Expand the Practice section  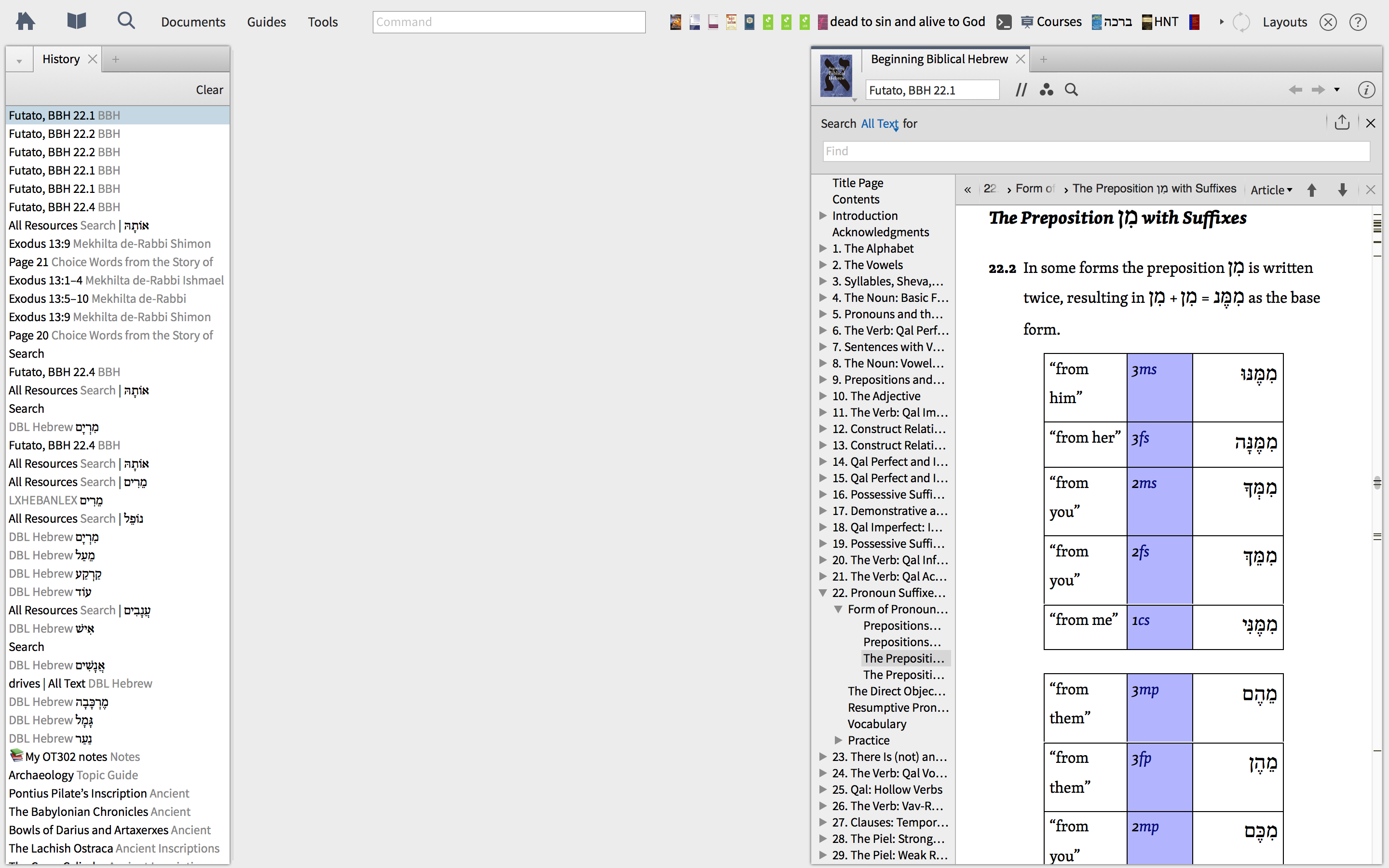point(838,741)
